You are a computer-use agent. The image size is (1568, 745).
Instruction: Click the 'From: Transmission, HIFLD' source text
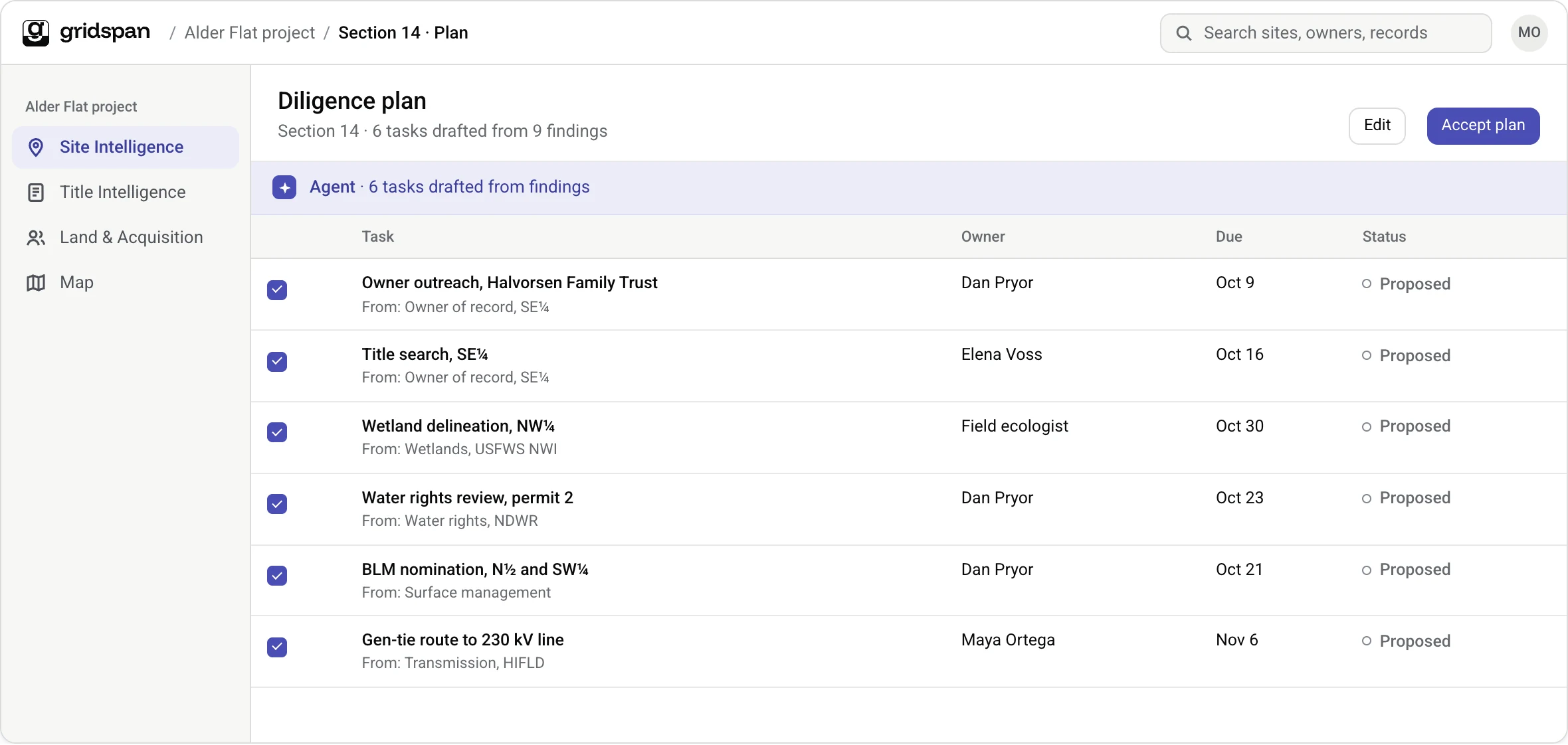[453, 663]
